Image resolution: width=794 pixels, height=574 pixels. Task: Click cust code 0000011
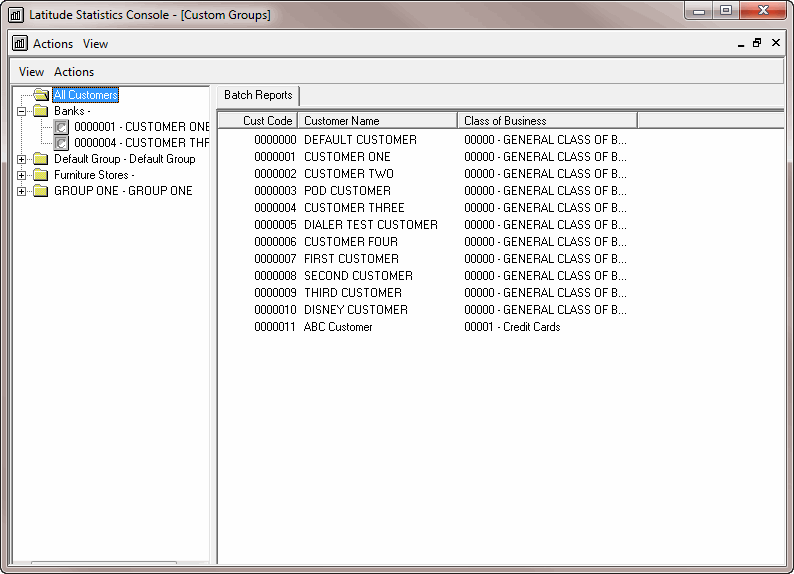click(x=274, y=327)
